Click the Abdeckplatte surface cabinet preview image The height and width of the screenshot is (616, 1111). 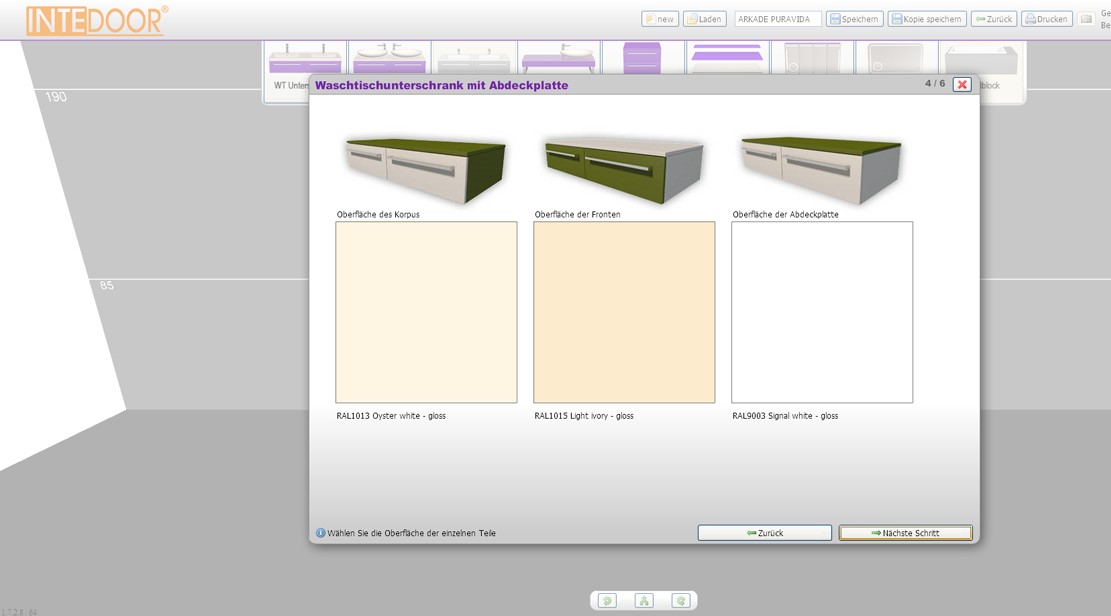click(821, 166)
